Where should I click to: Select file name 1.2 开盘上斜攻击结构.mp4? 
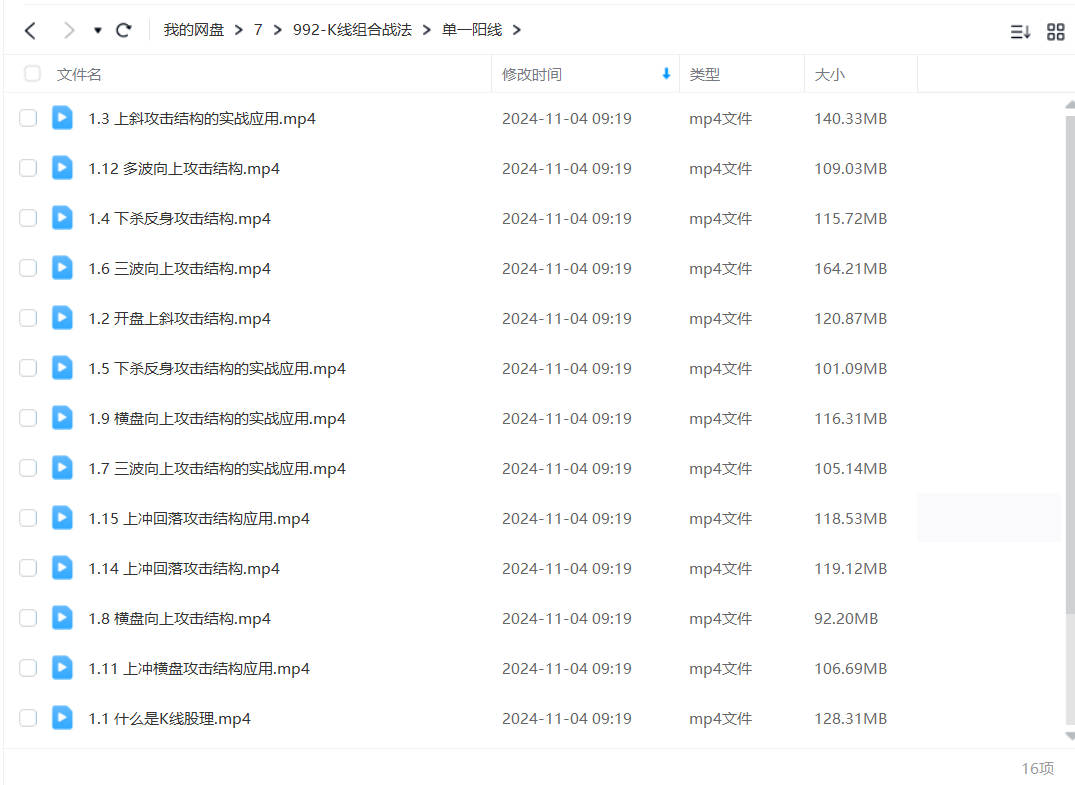point(179,319)
